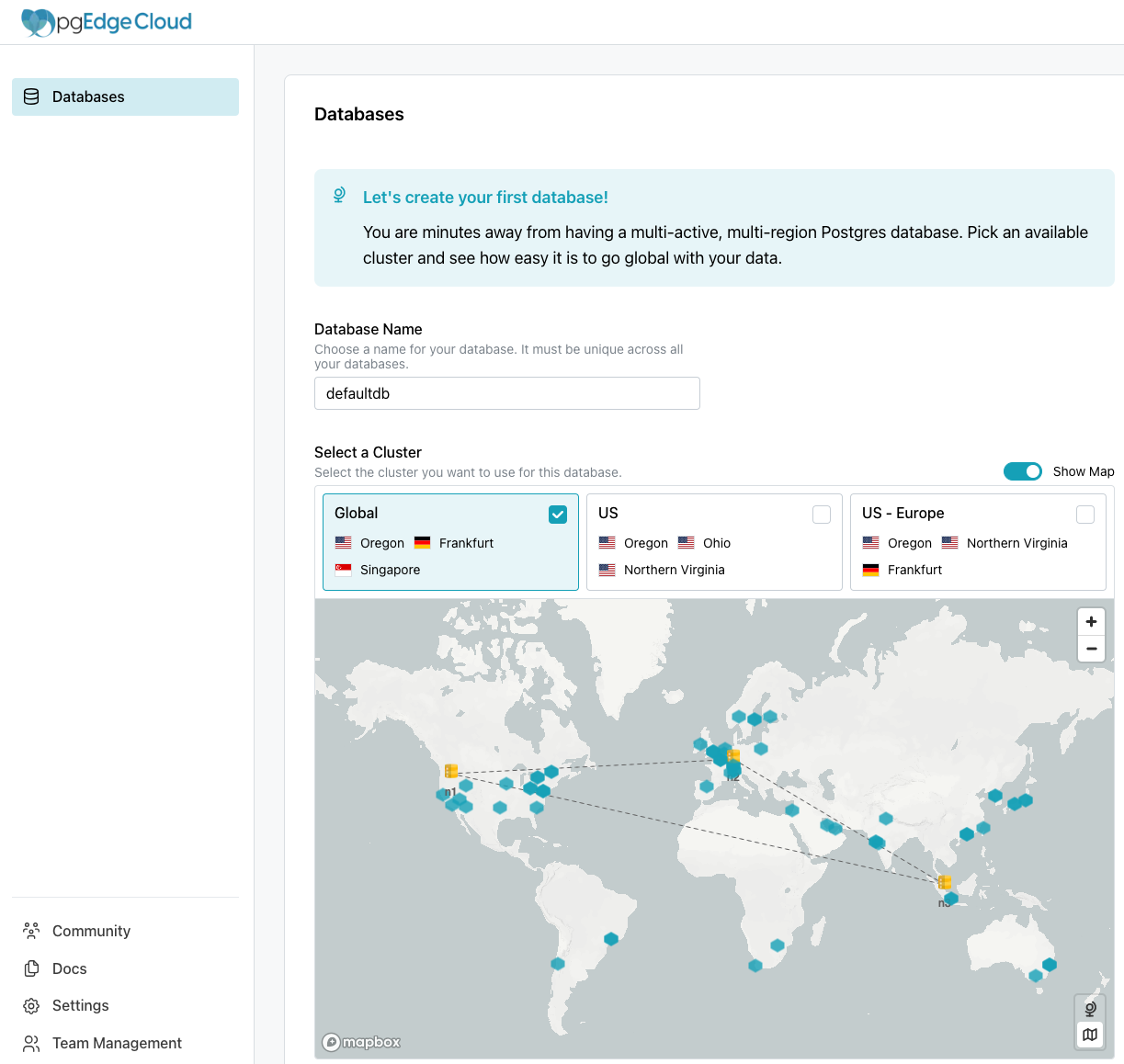Open the Community link
This screenshot has width=1124, height=1064.
pos(91,931)
